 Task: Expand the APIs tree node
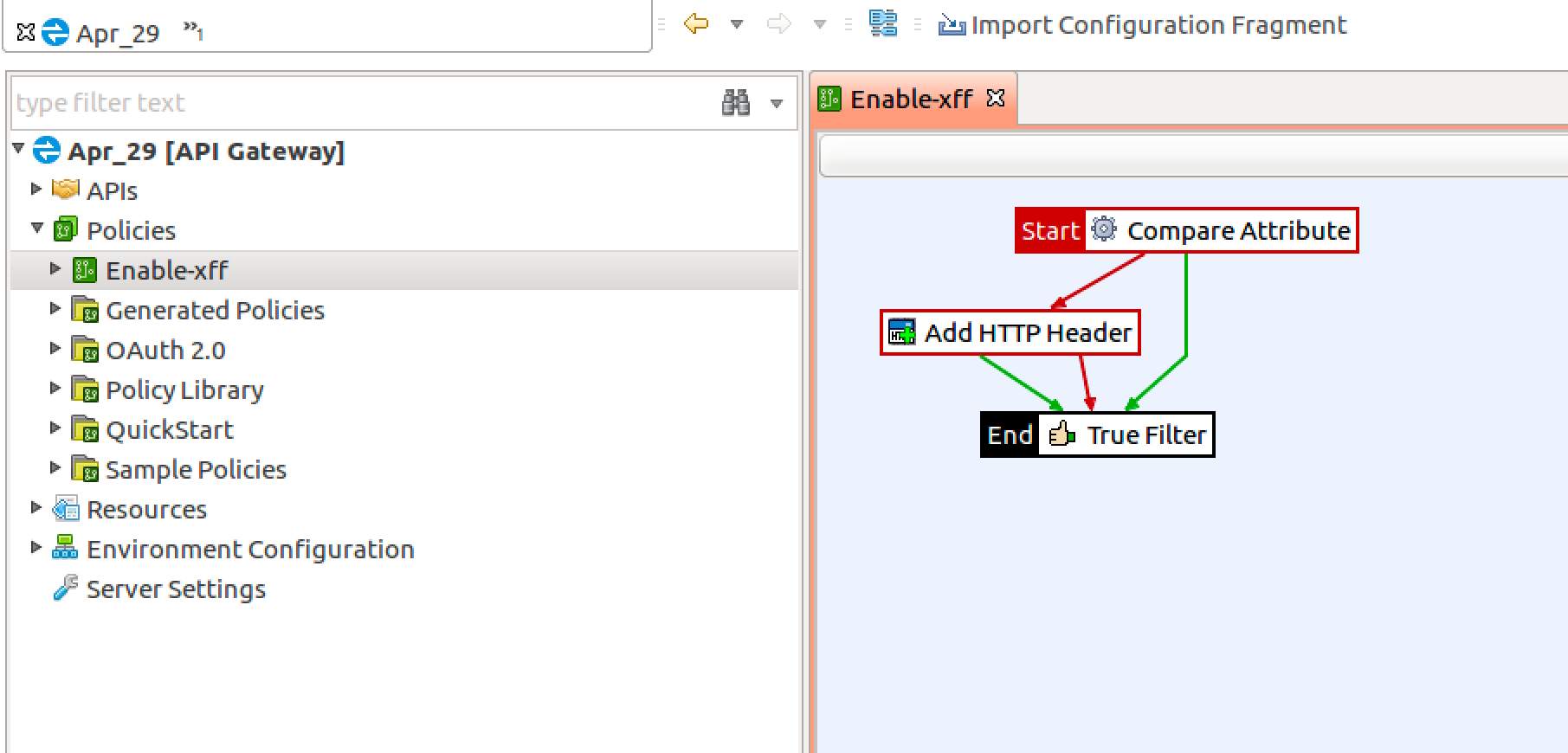pos(36,190)
